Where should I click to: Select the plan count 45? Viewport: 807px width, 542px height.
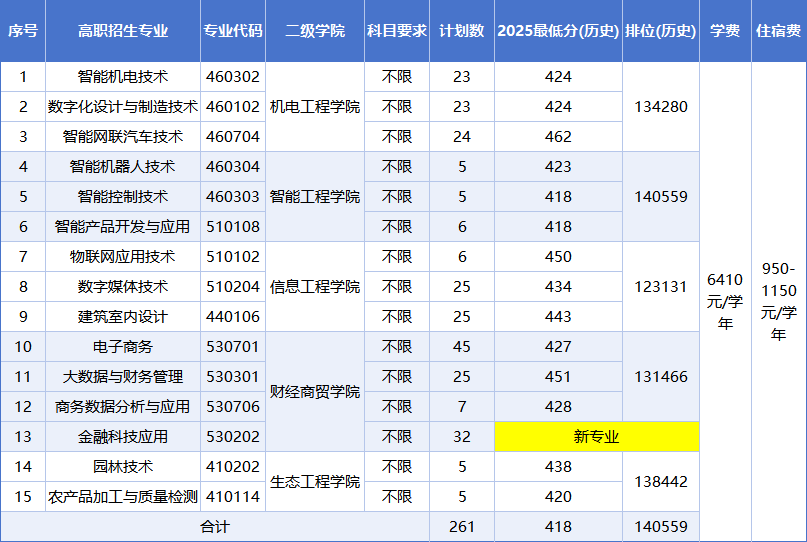(x=462, y=346)
